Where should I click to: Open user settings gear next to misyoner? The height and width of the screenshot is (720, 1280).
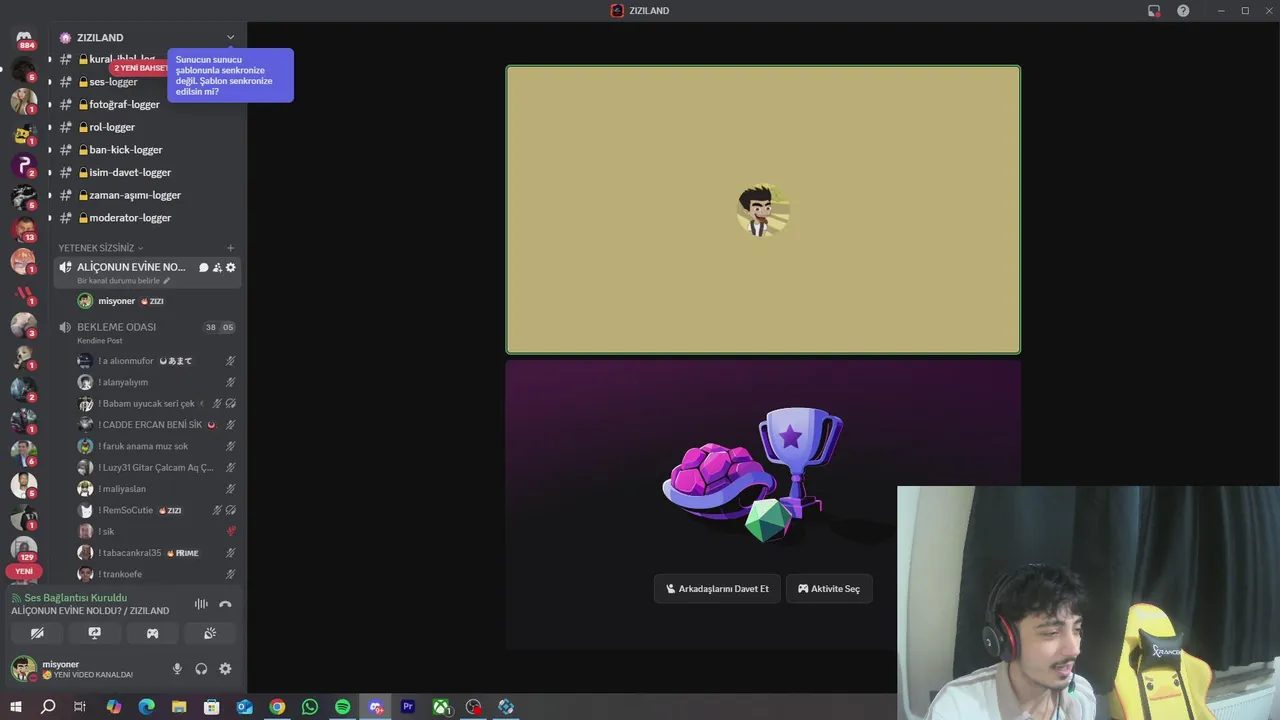pos(225,669)
